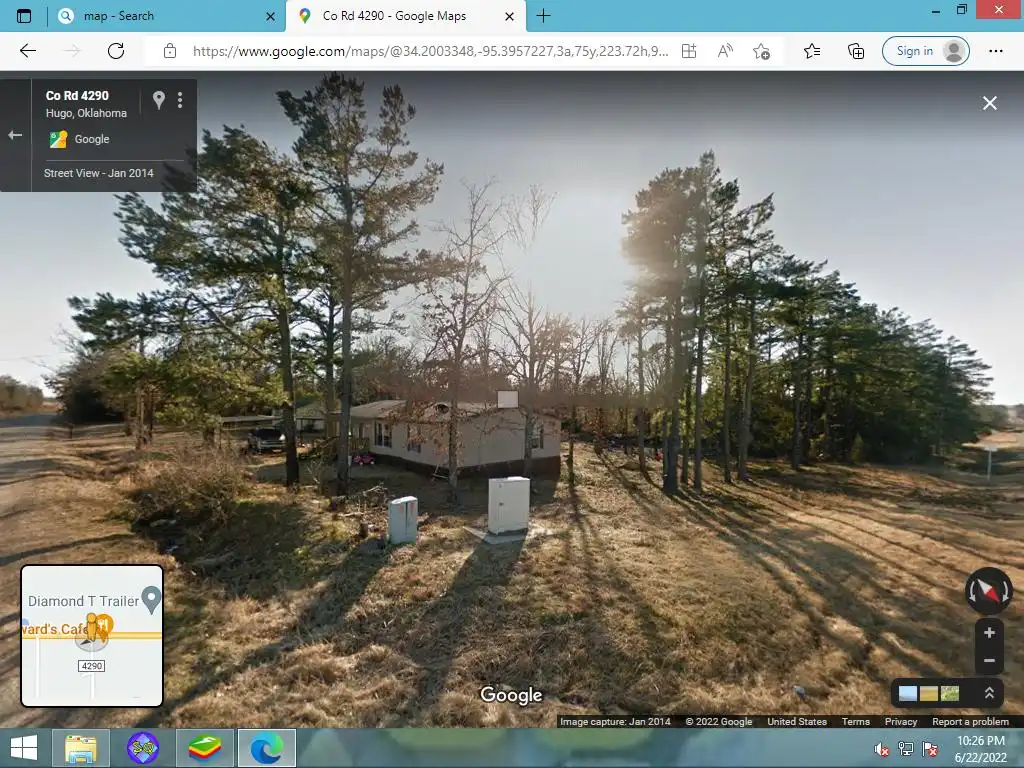Open the Privacy link

tap(901, 722)
